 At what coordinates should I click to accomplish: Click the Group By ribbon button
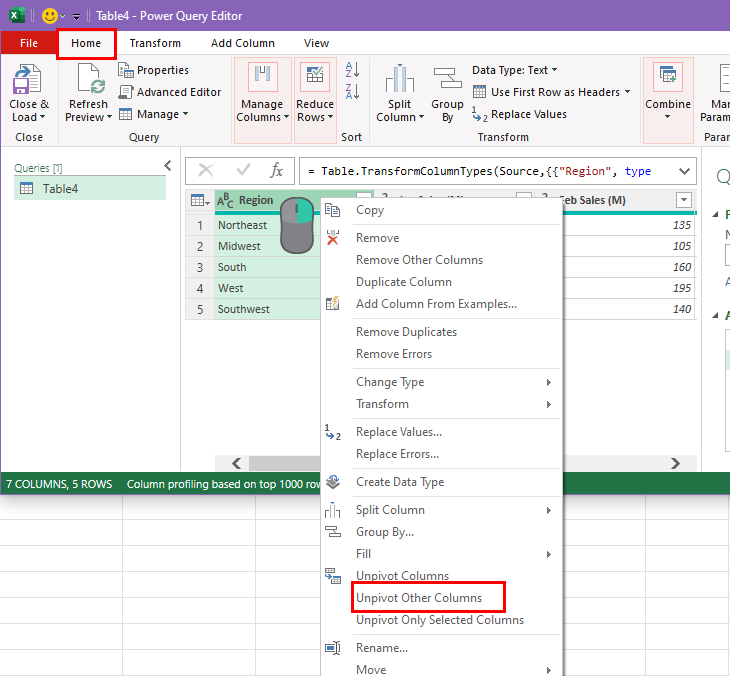click(x=447, y=93)
